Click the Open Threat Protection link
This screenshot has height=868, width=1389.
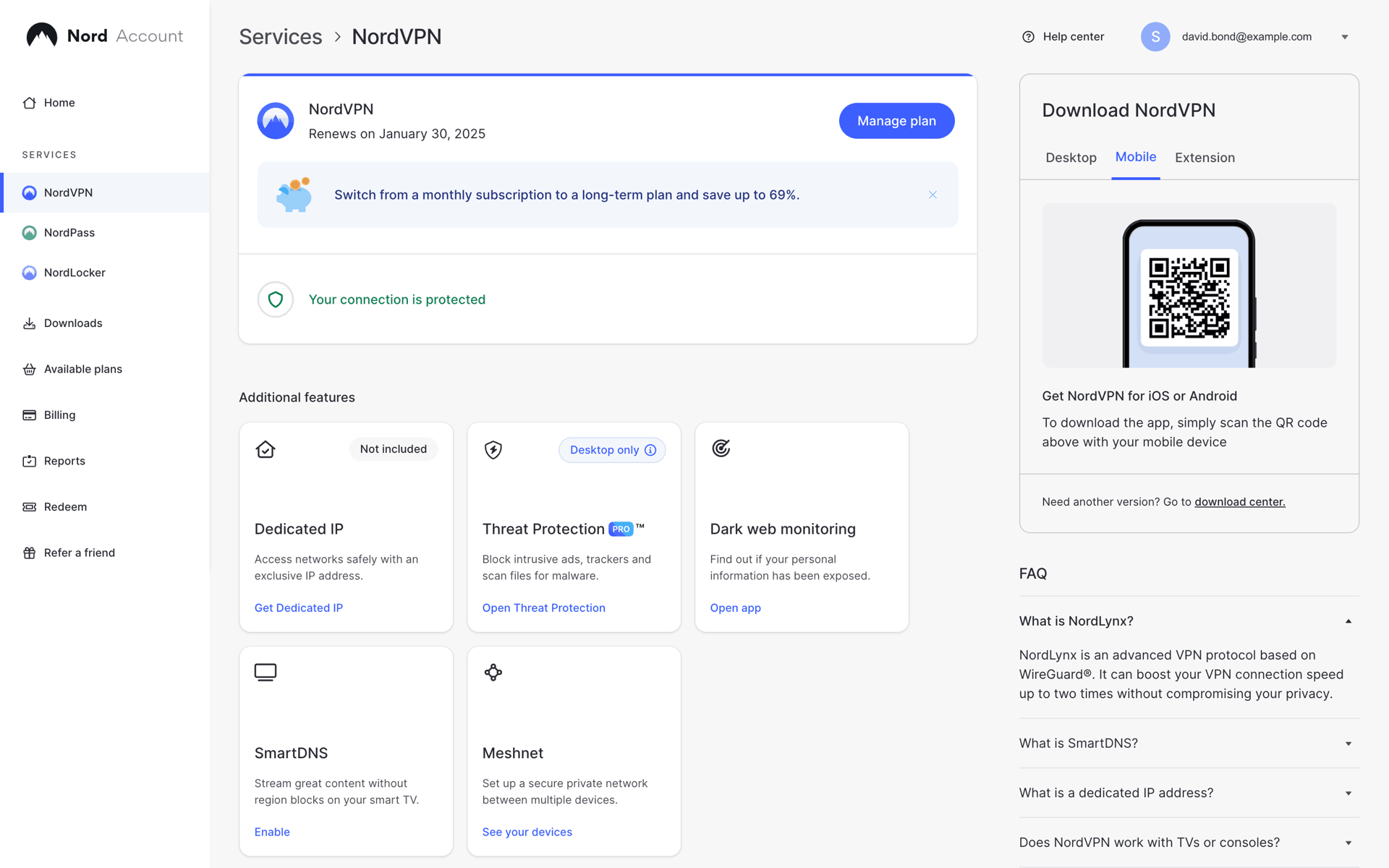(x=544, y=608)
